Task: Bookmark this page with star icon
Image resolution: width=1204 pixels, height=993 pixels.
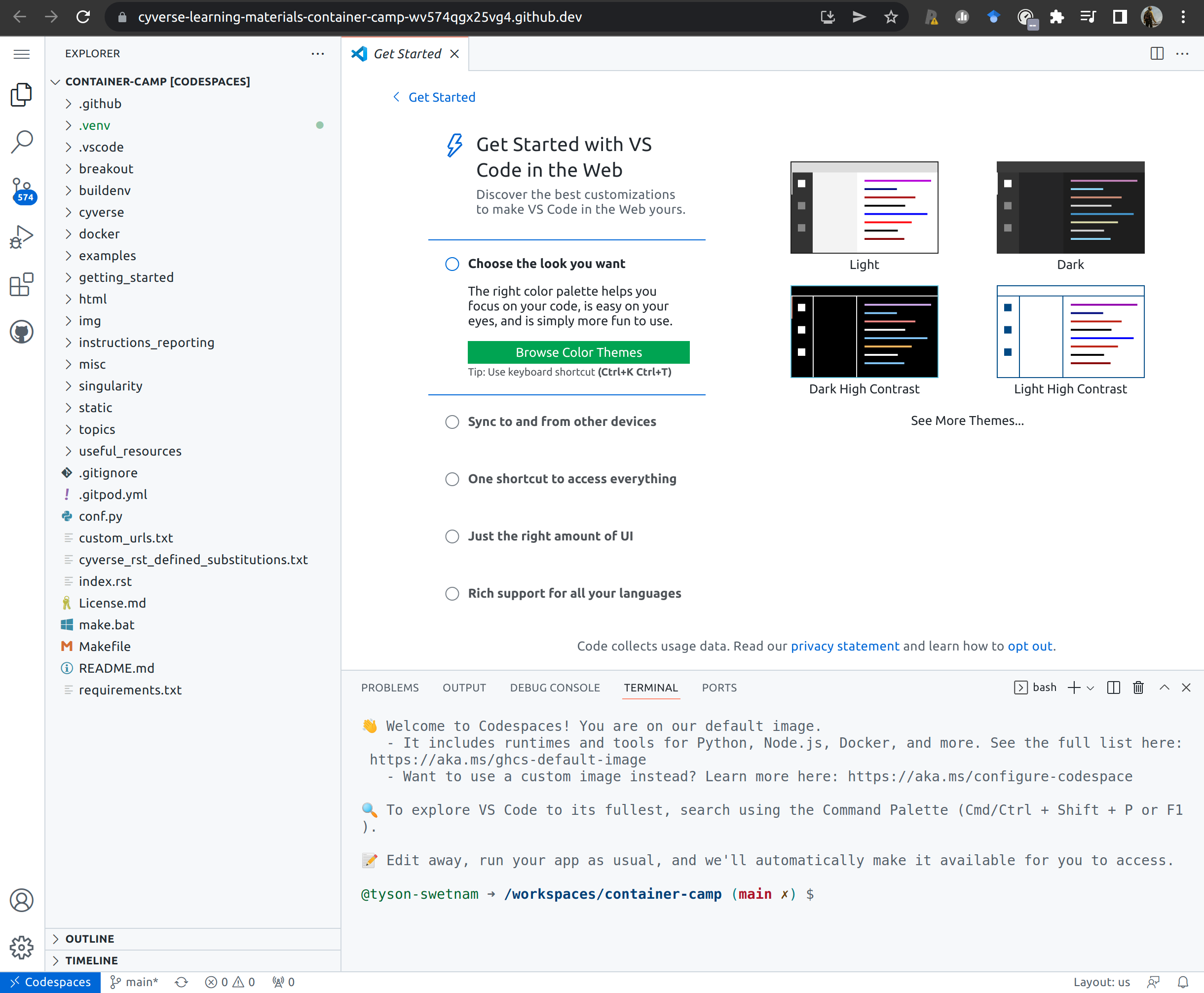Action: point(891,17)
